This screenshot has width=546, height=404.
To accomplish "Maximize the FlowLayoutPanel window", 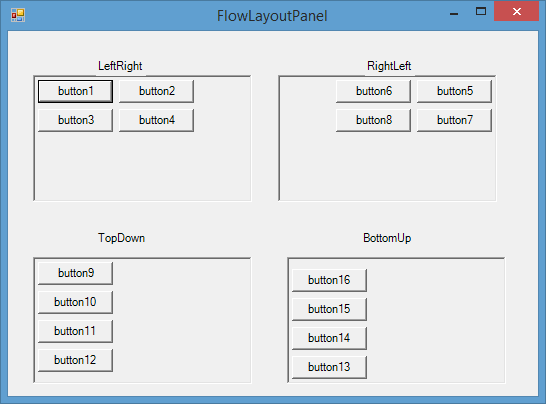I will coord(481,11).
